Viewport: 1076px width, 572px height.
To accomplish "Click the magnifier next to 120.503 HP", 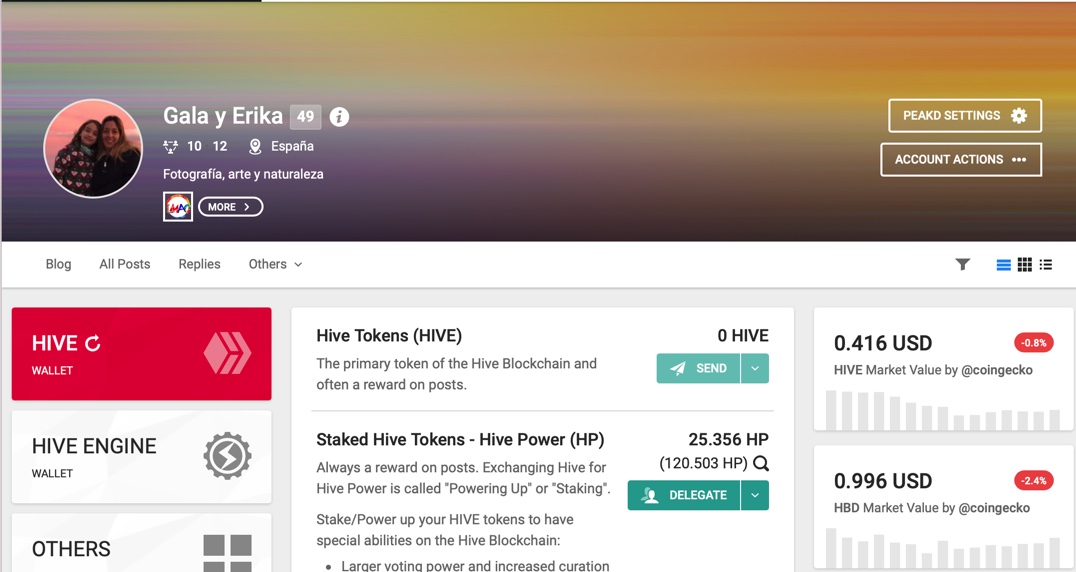I will point(760,464).
